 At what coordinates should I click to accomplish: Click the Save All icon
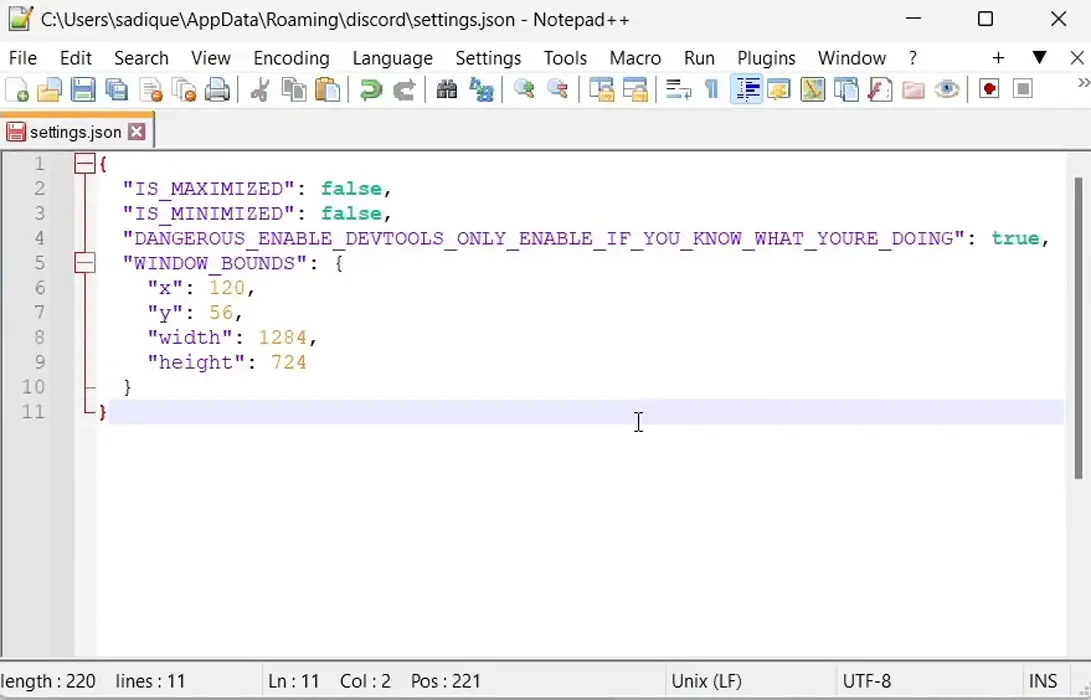point(116,90)
